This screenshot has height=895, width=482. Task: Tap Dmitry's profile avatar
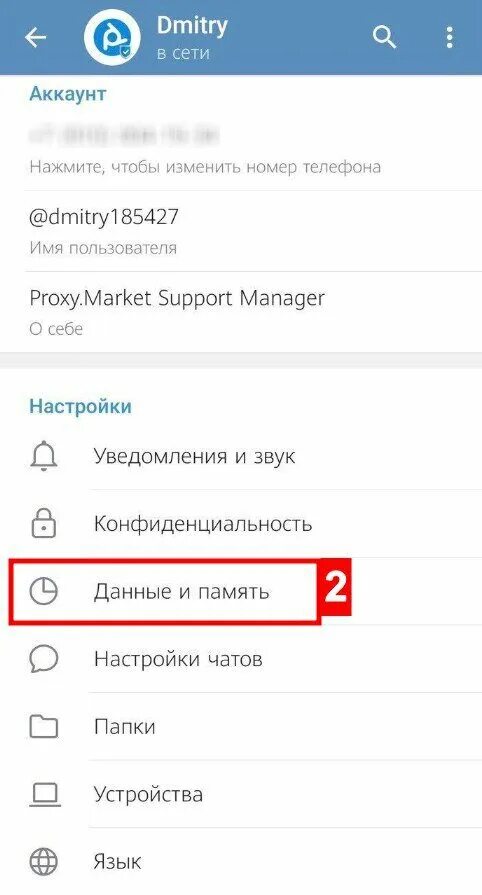[x=113, y=37]
